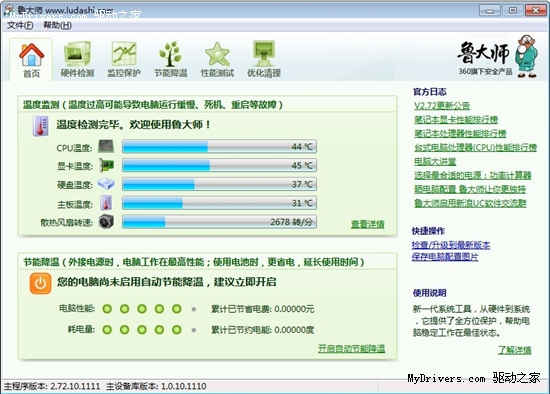550x394 pixels.
Task: Click the 主设备库版本: 1.0.10.1110 status text
Action: point(156,386)
